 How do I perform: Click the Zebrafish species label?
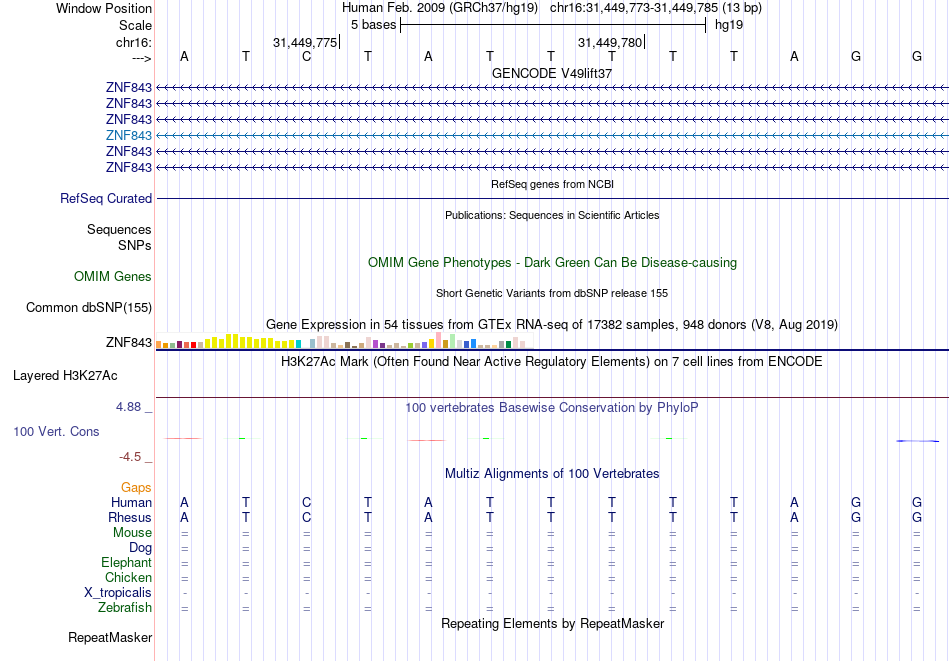tap(125, 608)
